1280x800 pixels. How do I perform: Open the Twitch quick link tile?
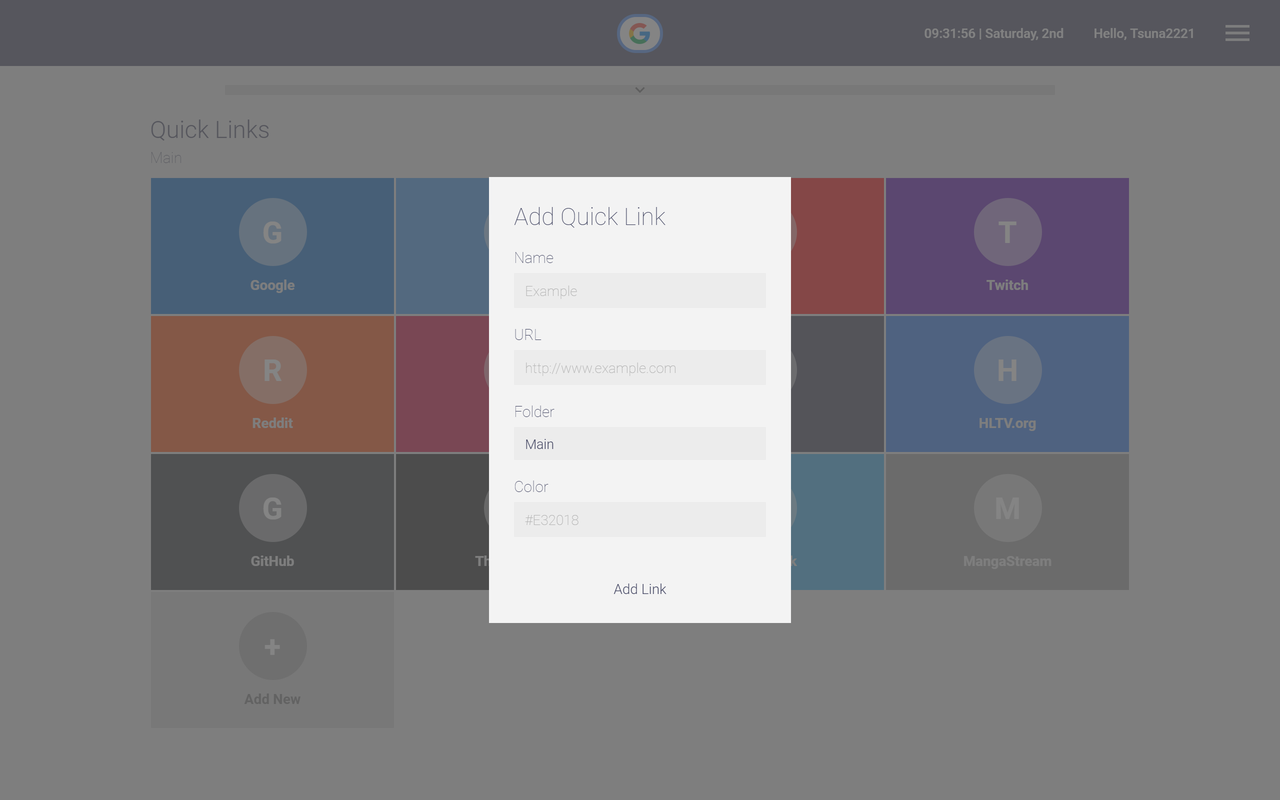point(1007,246)
